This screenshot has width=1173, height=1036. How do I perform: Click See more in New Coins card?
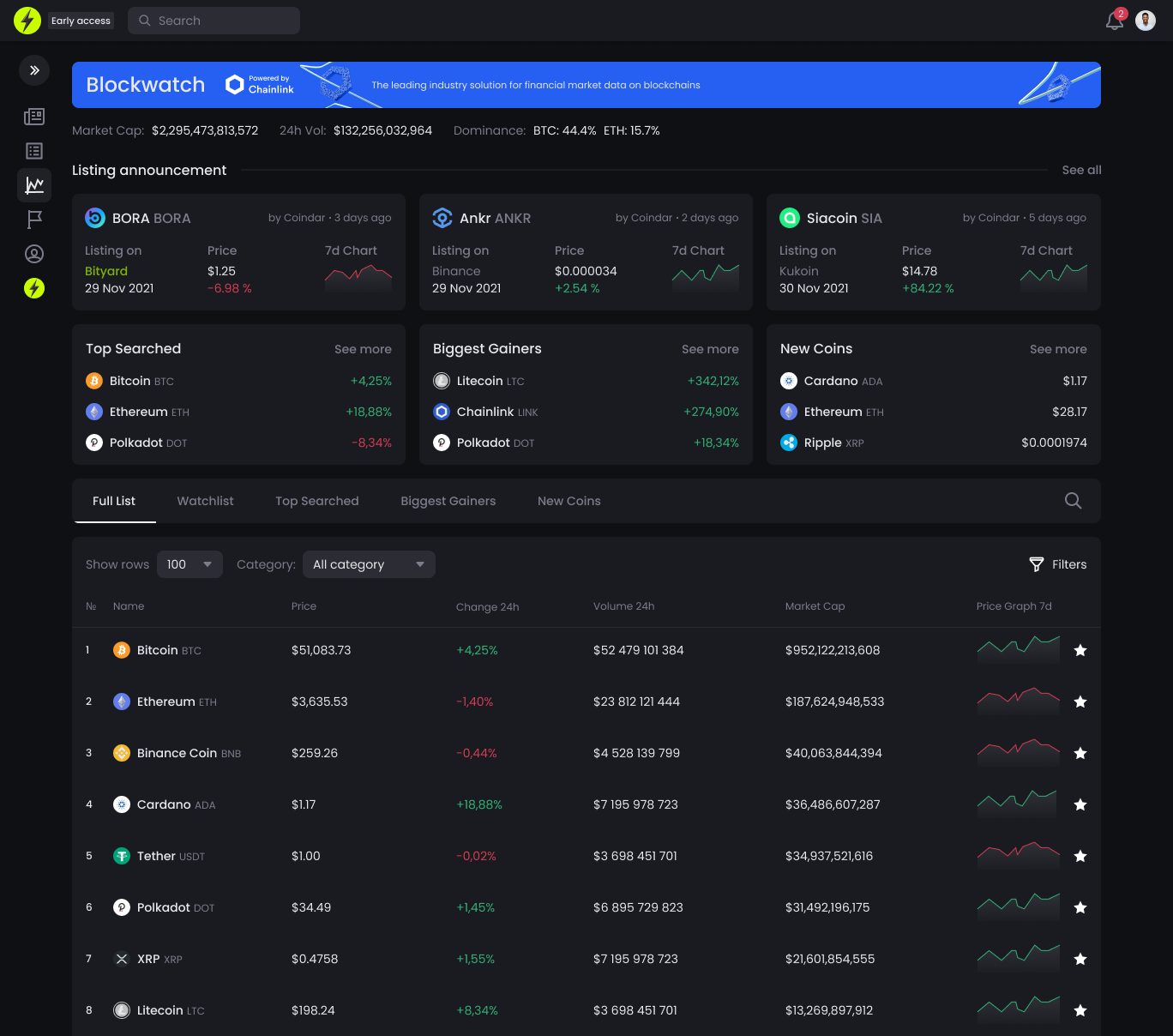tap(1058, 349)
